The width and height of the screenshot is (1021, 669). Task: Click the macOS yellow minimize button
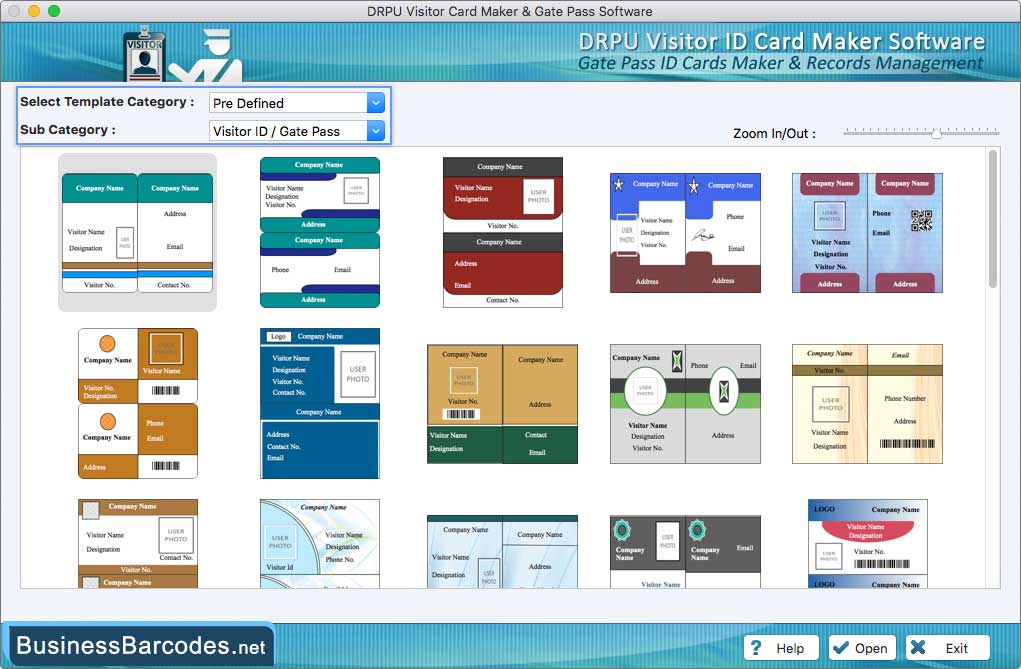[x=34, y=11]
